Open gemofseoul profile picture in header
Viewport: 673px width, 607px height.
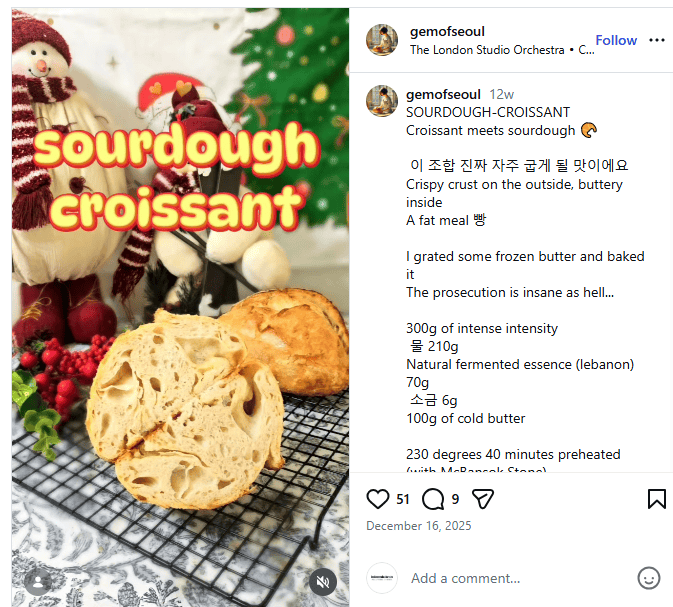click(382, 40)
